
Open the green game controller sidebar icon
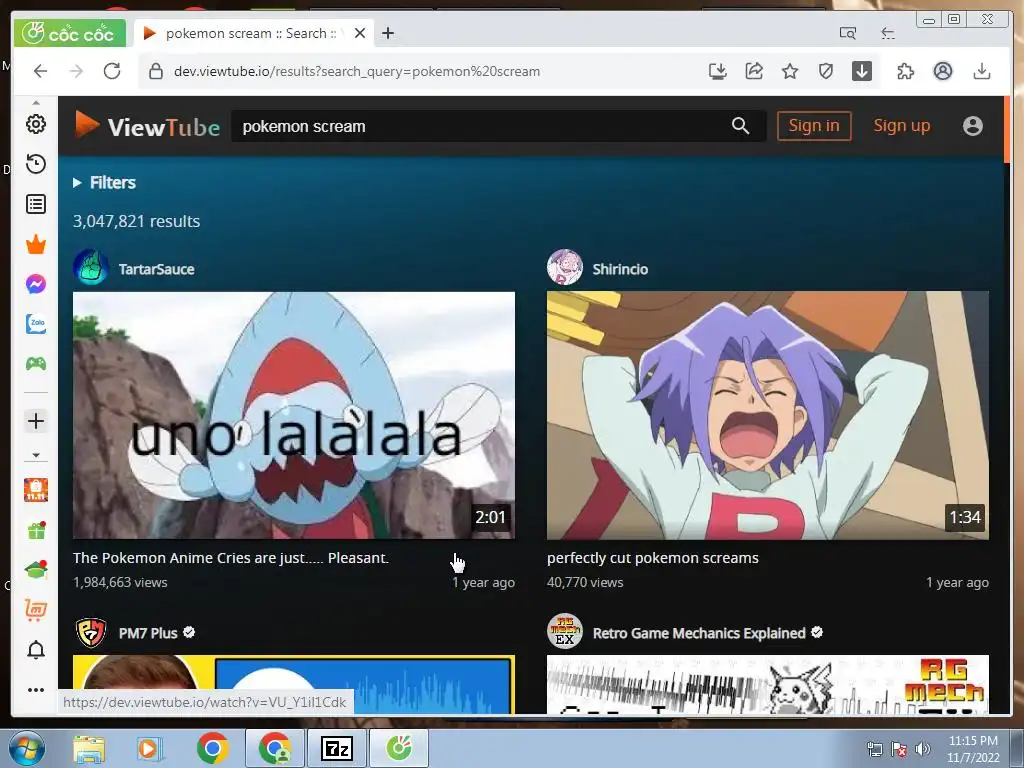[36, 364]
